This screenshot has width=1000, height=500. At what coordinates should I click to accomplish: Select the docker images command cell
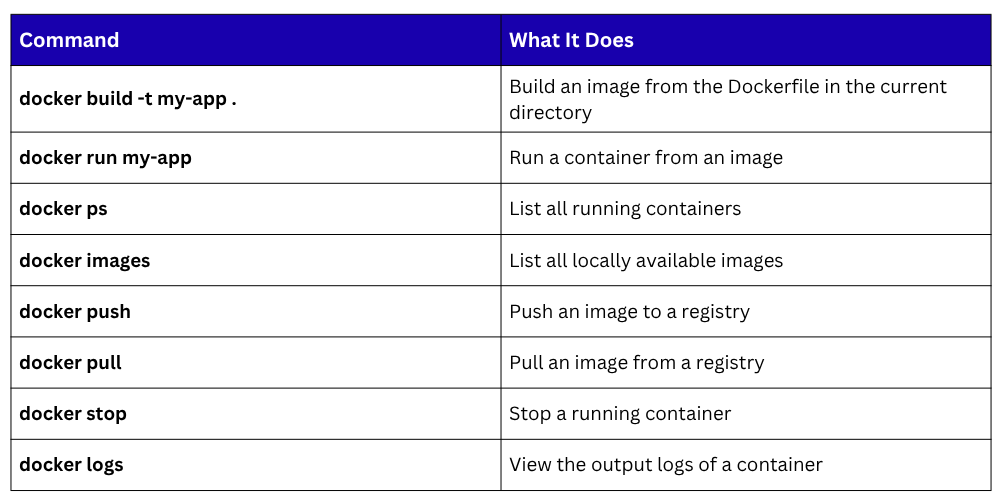pos(84,260)
